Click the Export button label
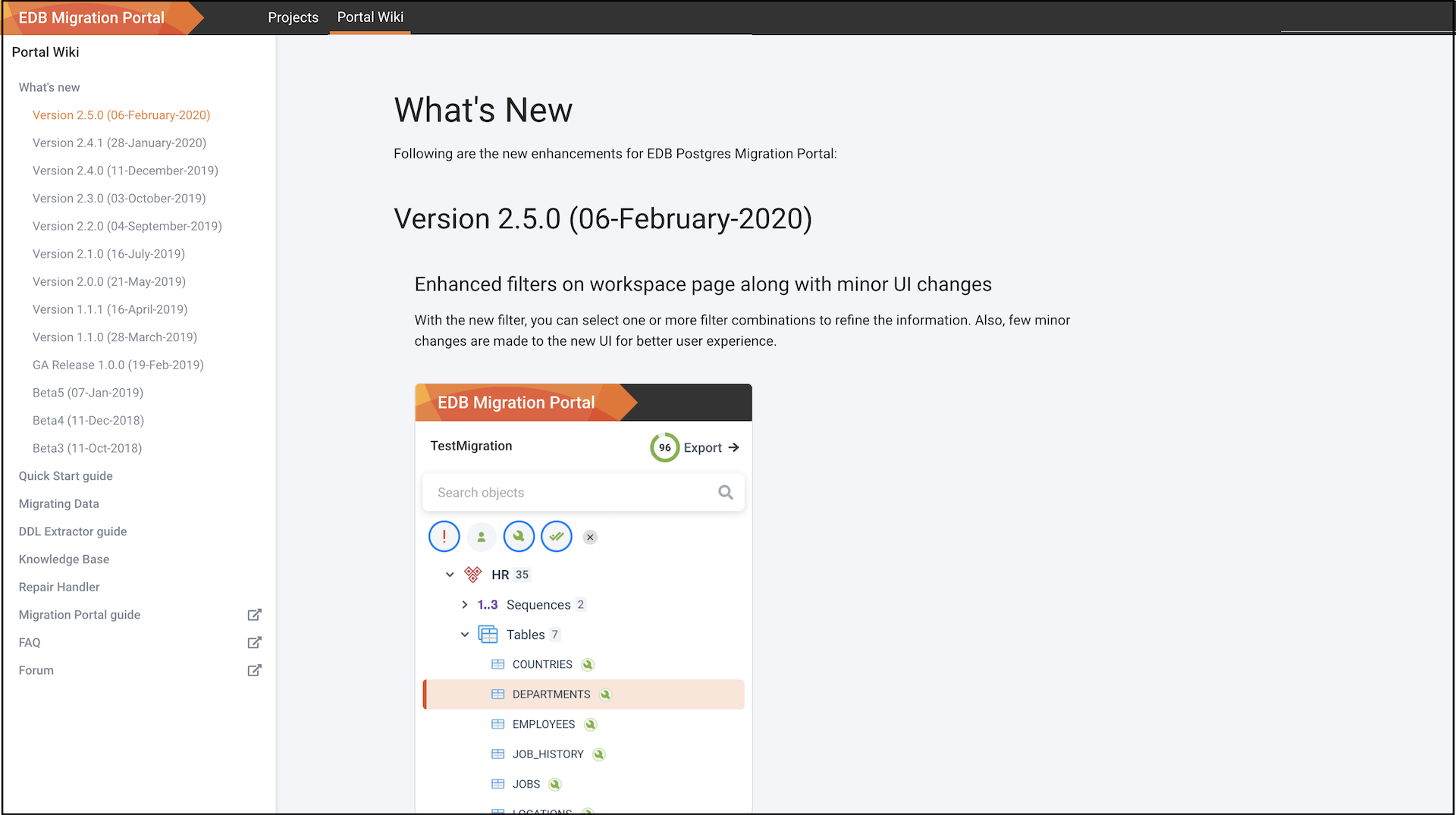The width and height of the screenshot is (1456, 815). click(x=702, y=448)
